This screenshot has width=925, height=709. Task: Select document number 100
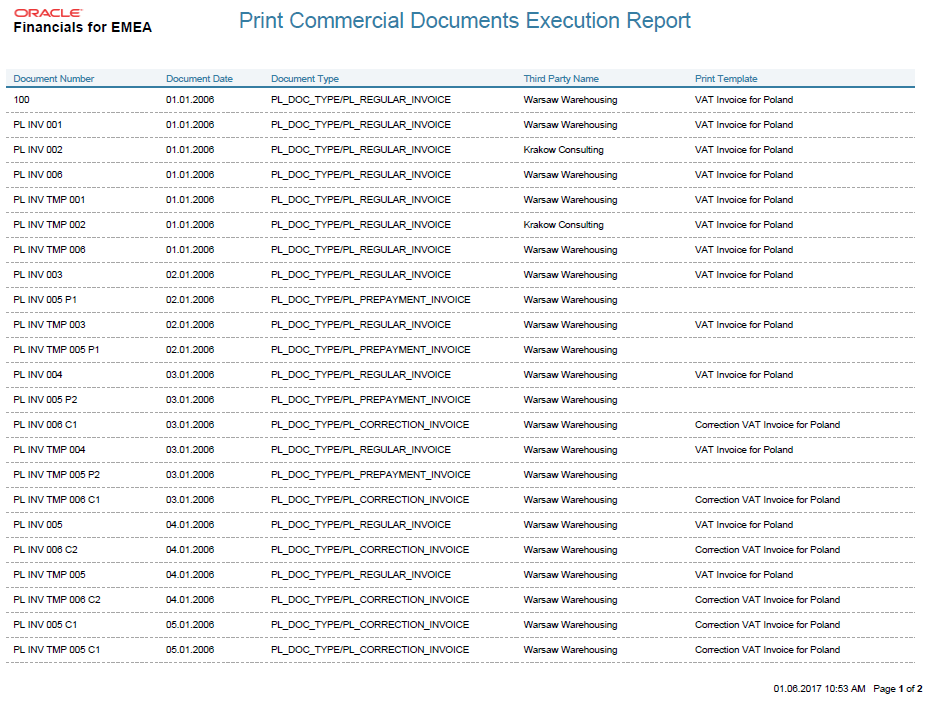coord(22,100)
